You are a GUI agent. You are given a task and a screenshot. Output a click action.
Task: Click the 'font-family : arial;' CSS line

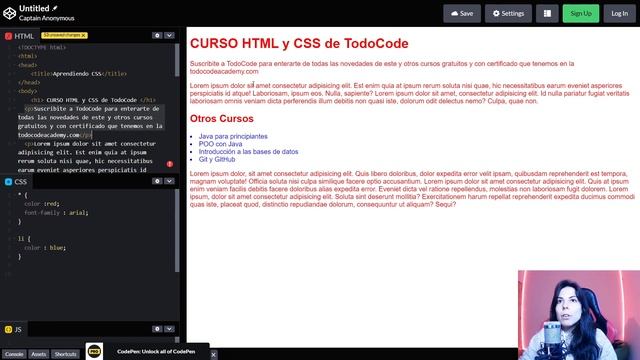pos(56,213)
